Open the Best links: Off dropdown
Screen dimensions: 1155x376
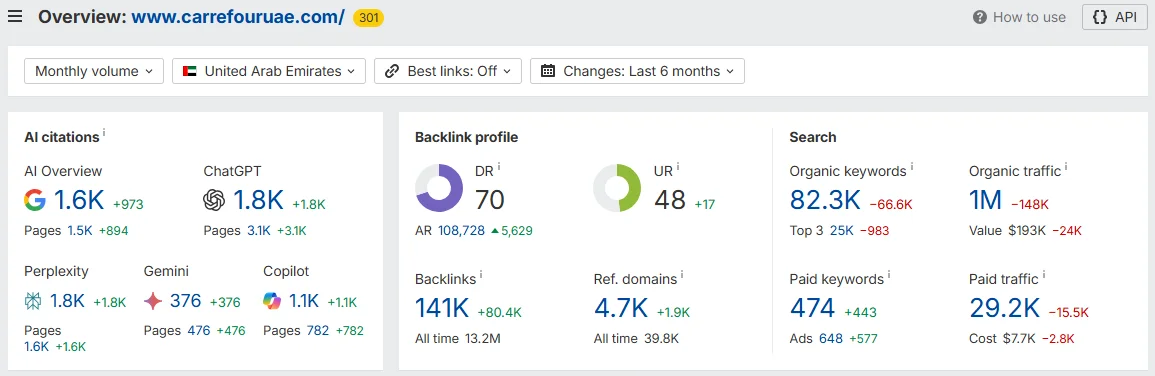pyautogui.click(x=448, y=72)
